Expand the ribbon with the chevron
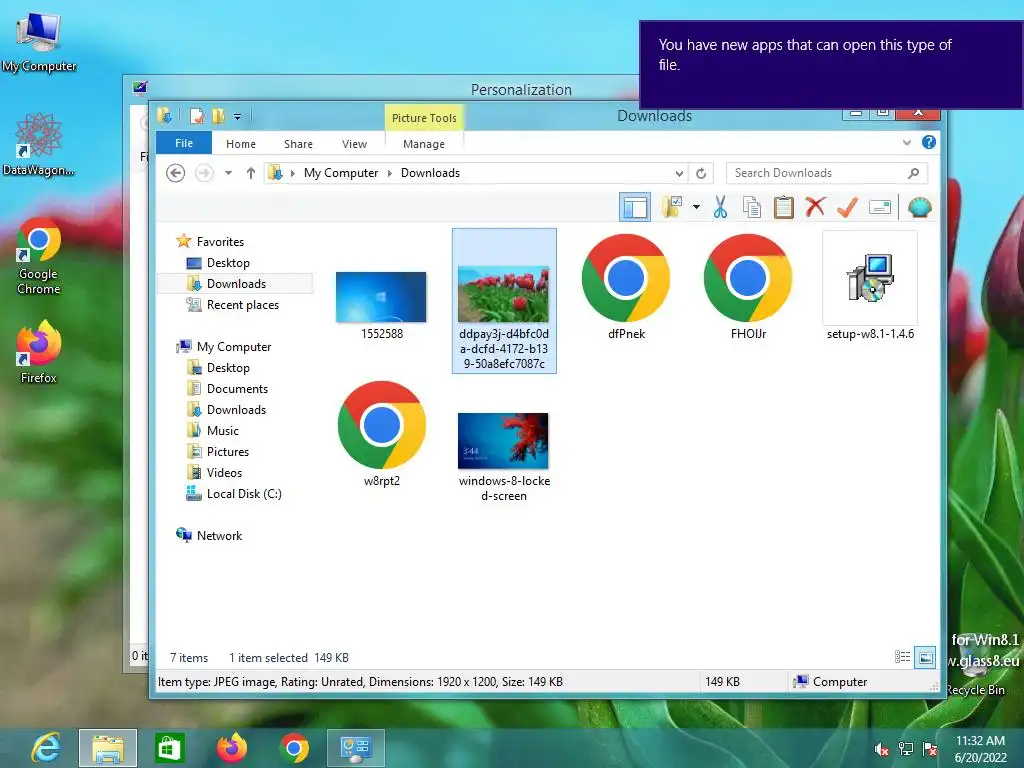1024x768 pixels. 906,142
